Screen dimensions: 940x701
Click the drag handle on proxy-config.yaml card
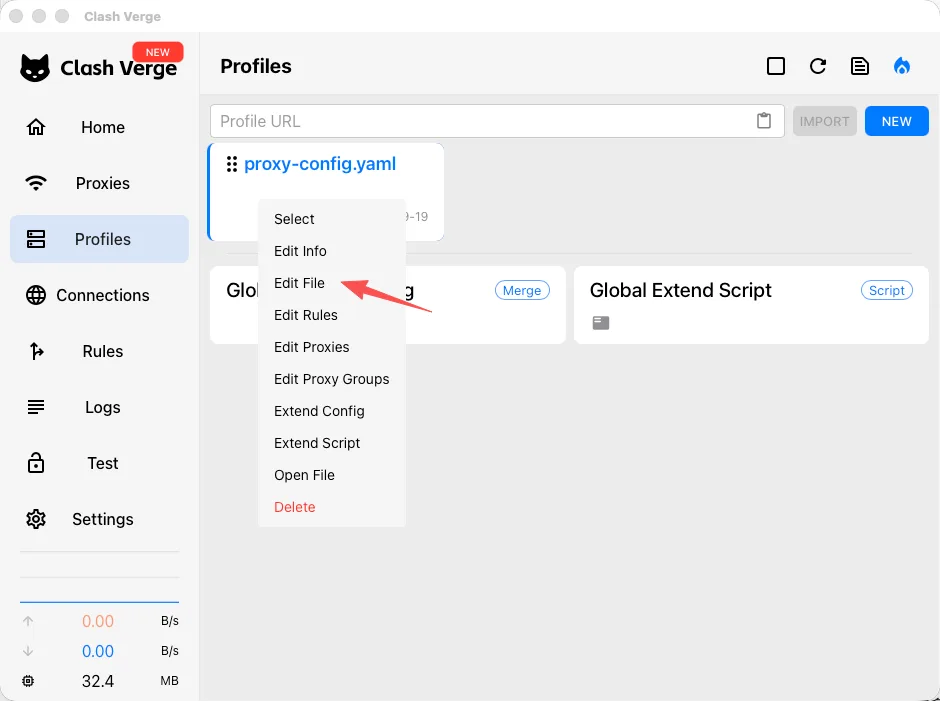pos(231,164)
